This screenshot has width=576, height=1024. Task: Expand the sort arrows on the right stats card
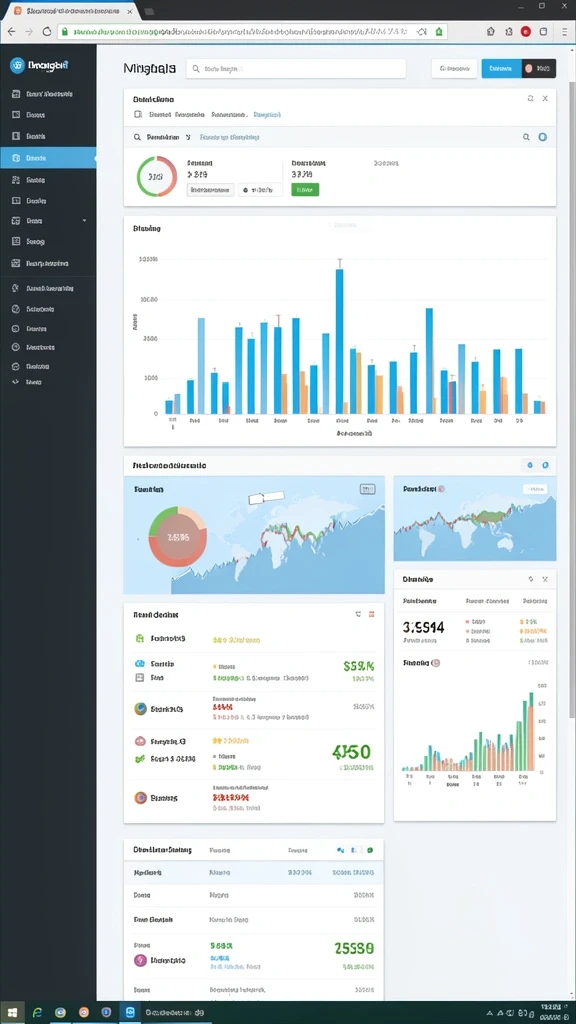tap(531, 579)
